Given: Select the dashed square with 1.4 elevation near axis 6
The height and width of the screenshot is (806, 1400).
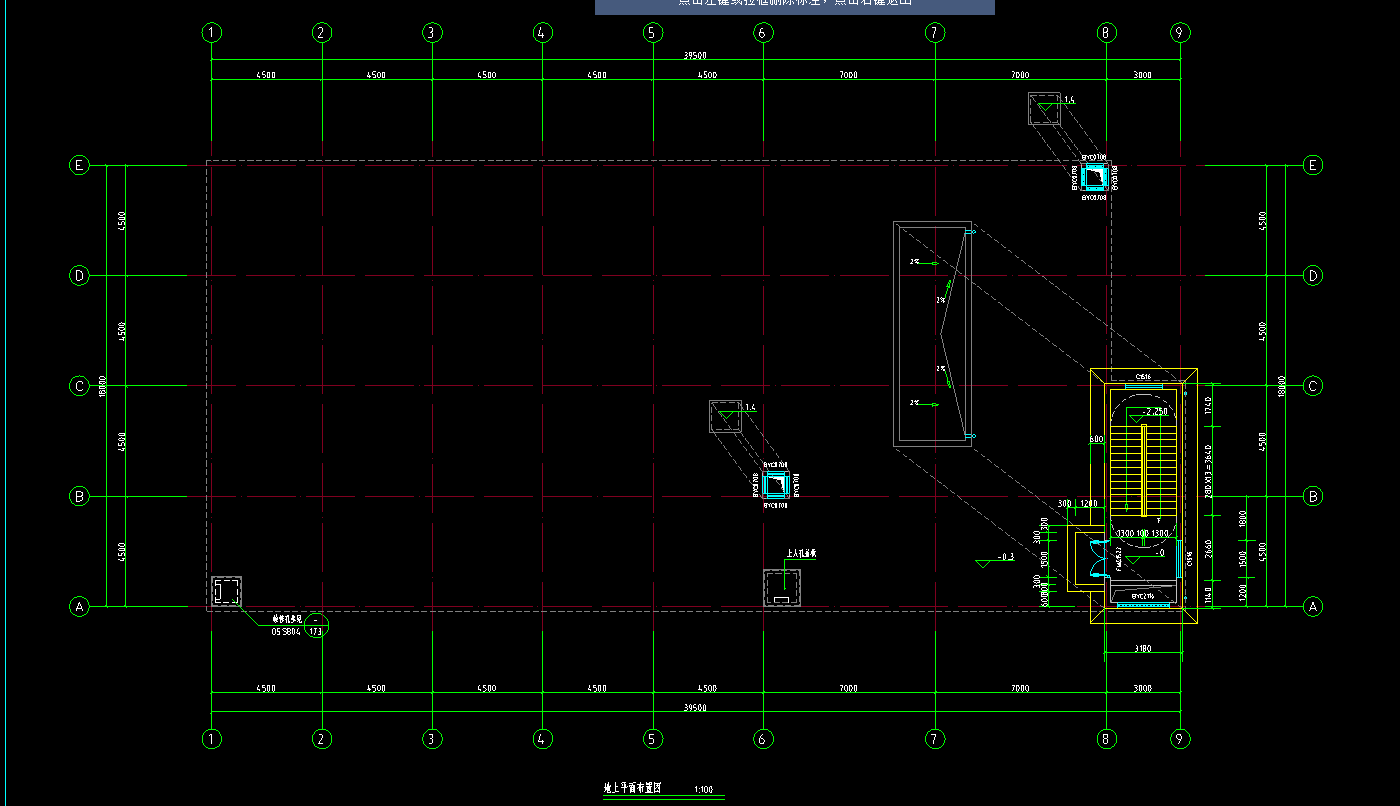Looking at the screenshot, I should 727,417.
